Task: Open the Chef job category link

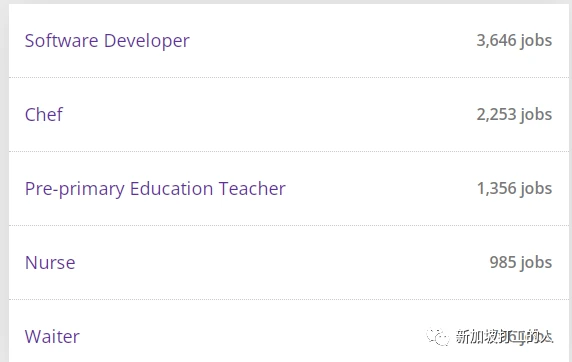Action: 43,115
